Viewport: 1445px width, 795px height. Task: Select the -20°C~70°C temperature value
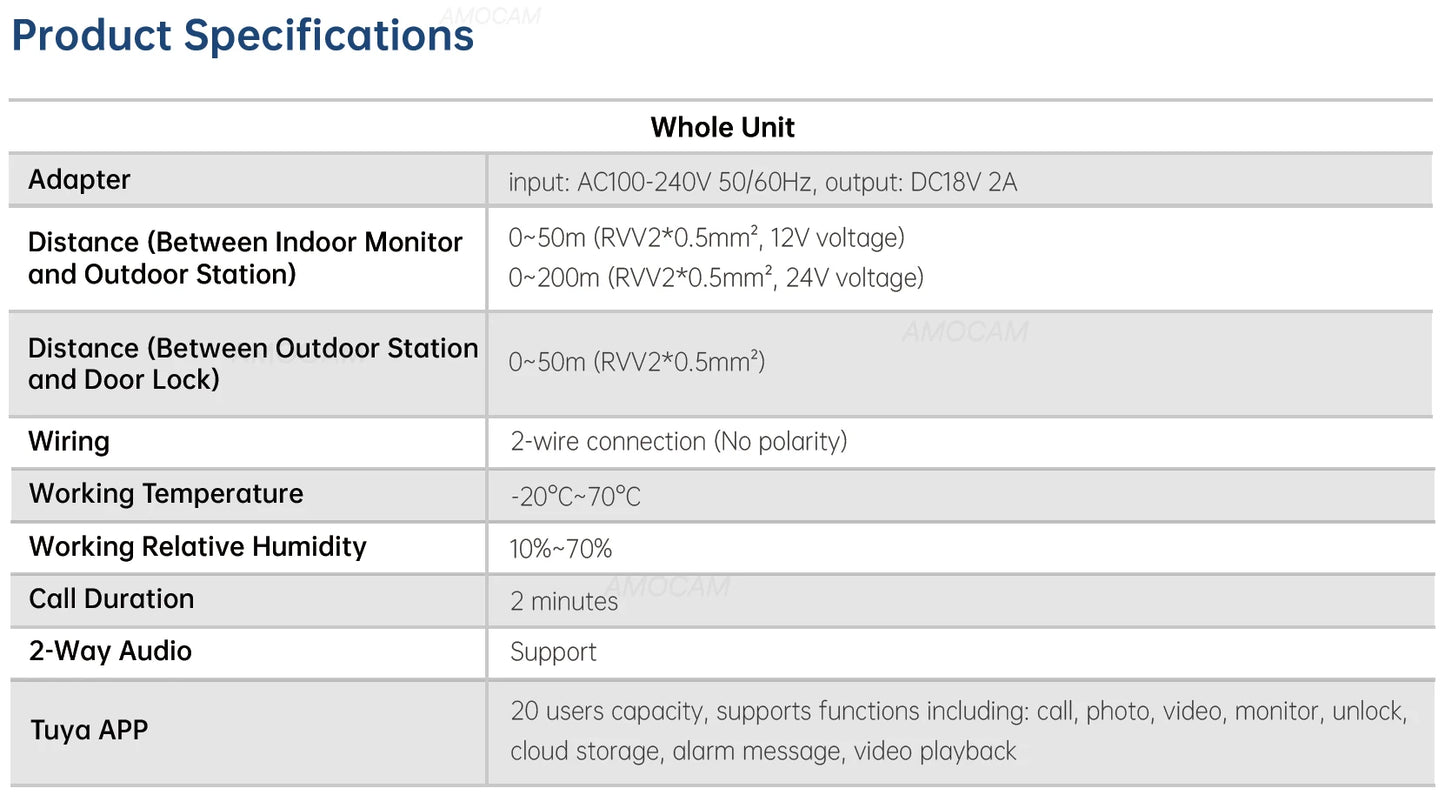coord(575,496)
